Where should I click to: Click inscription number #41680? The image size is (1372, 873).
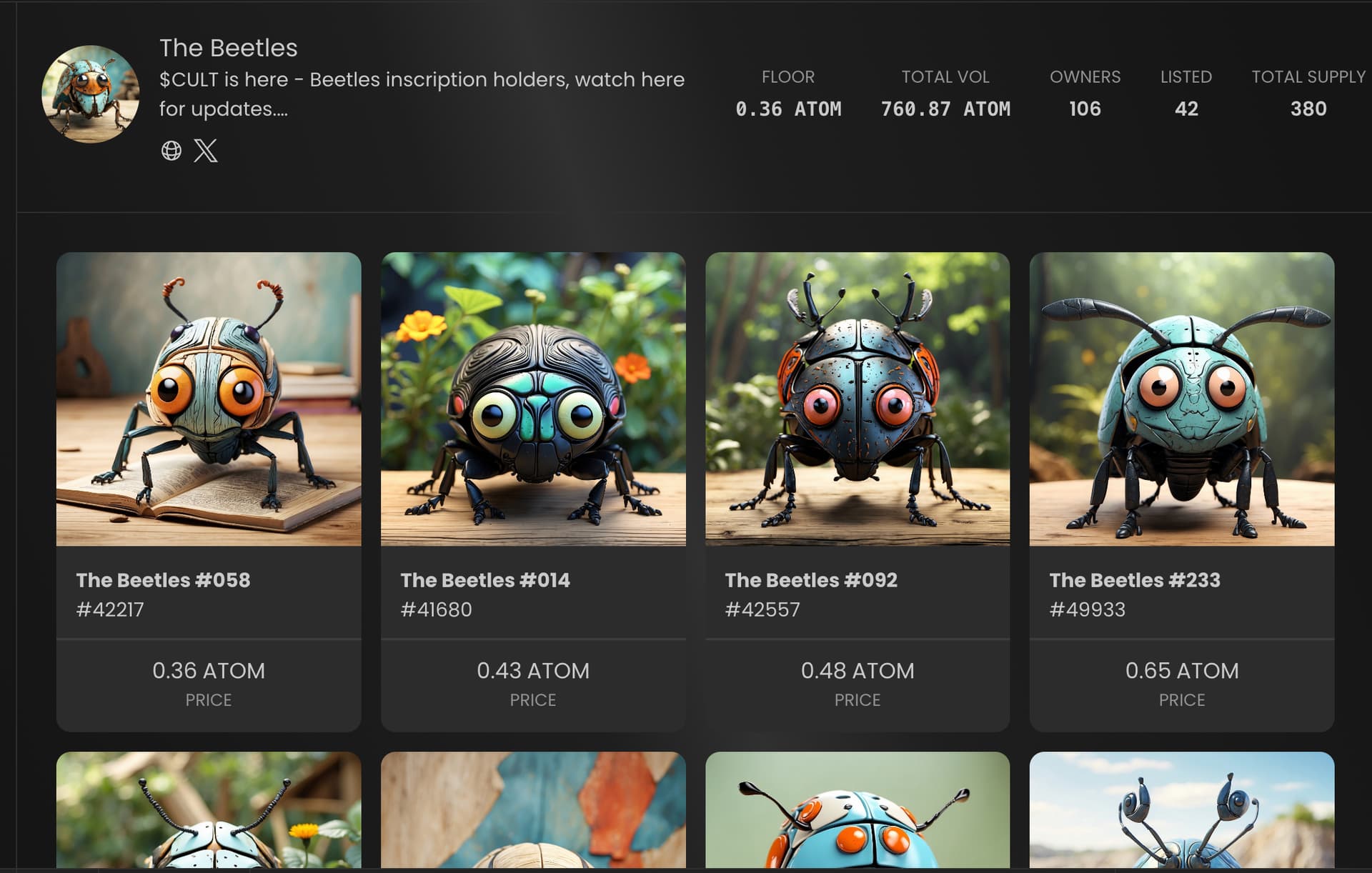click(x=436, y=609)
